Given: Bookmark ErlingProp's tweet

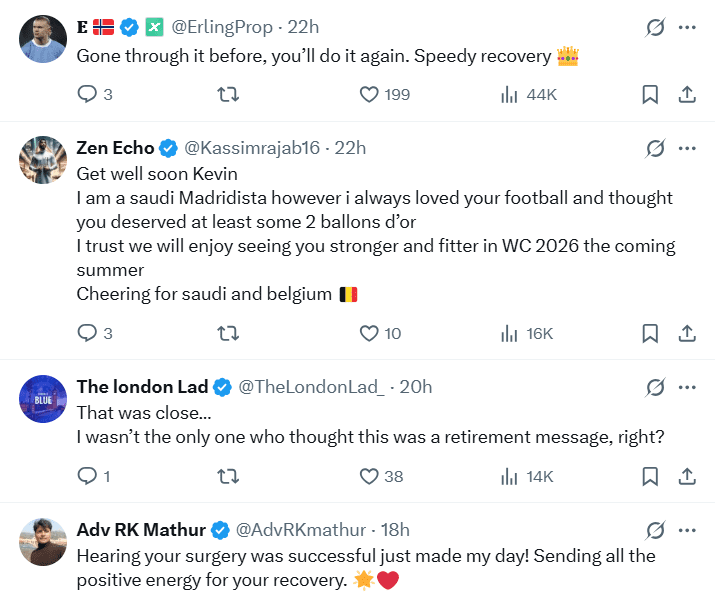Looking at the screenshot, I should pyautogui.click(x=650, y=94).
